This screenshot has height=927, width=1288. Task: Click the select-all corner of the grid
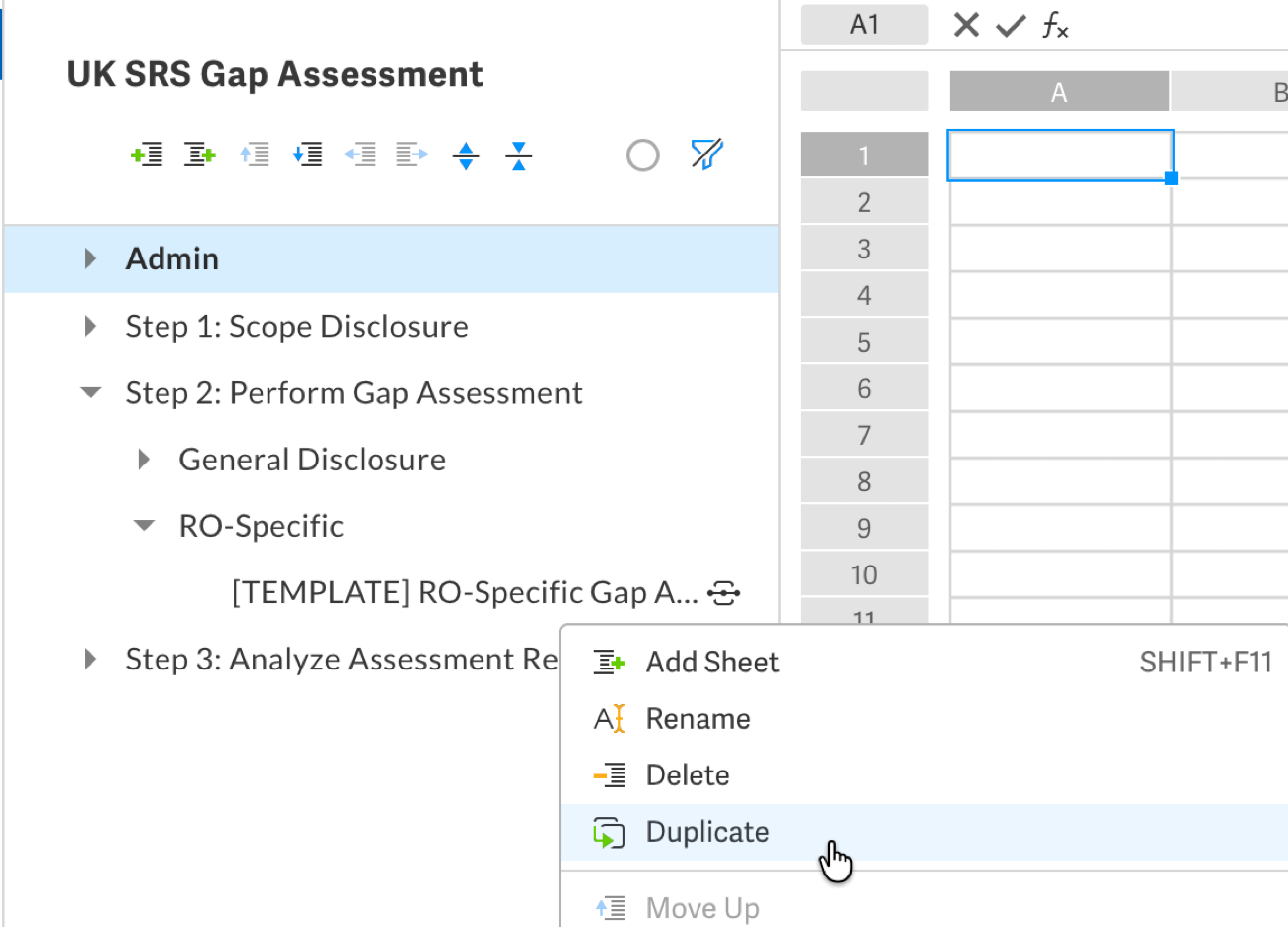click(864, 91)
